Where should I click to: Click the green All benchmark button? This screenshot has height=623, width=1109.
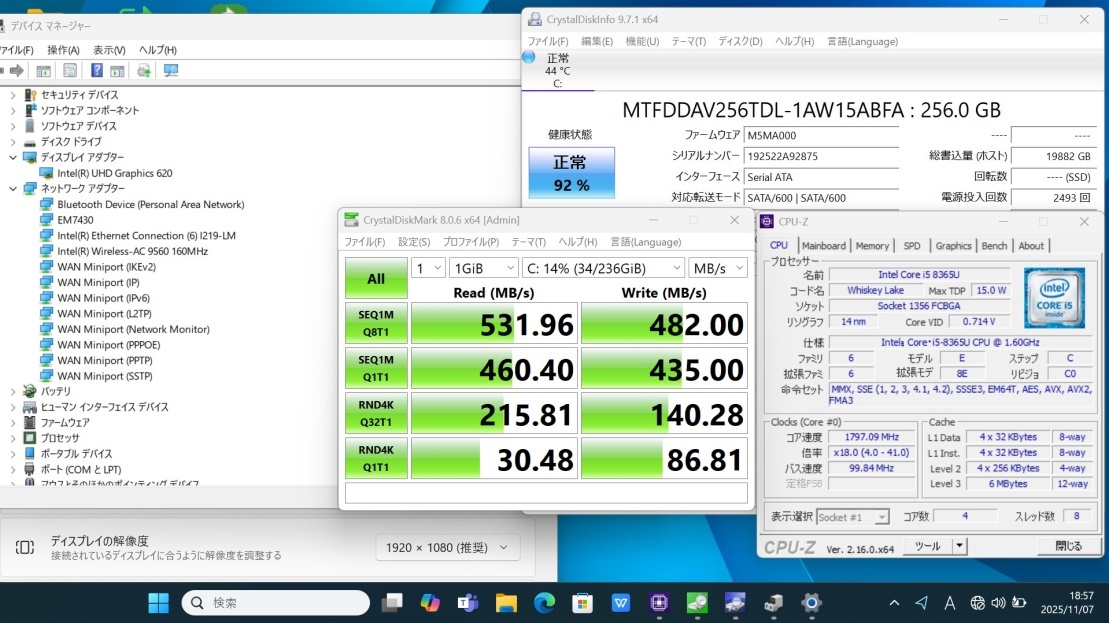(376, 279)
